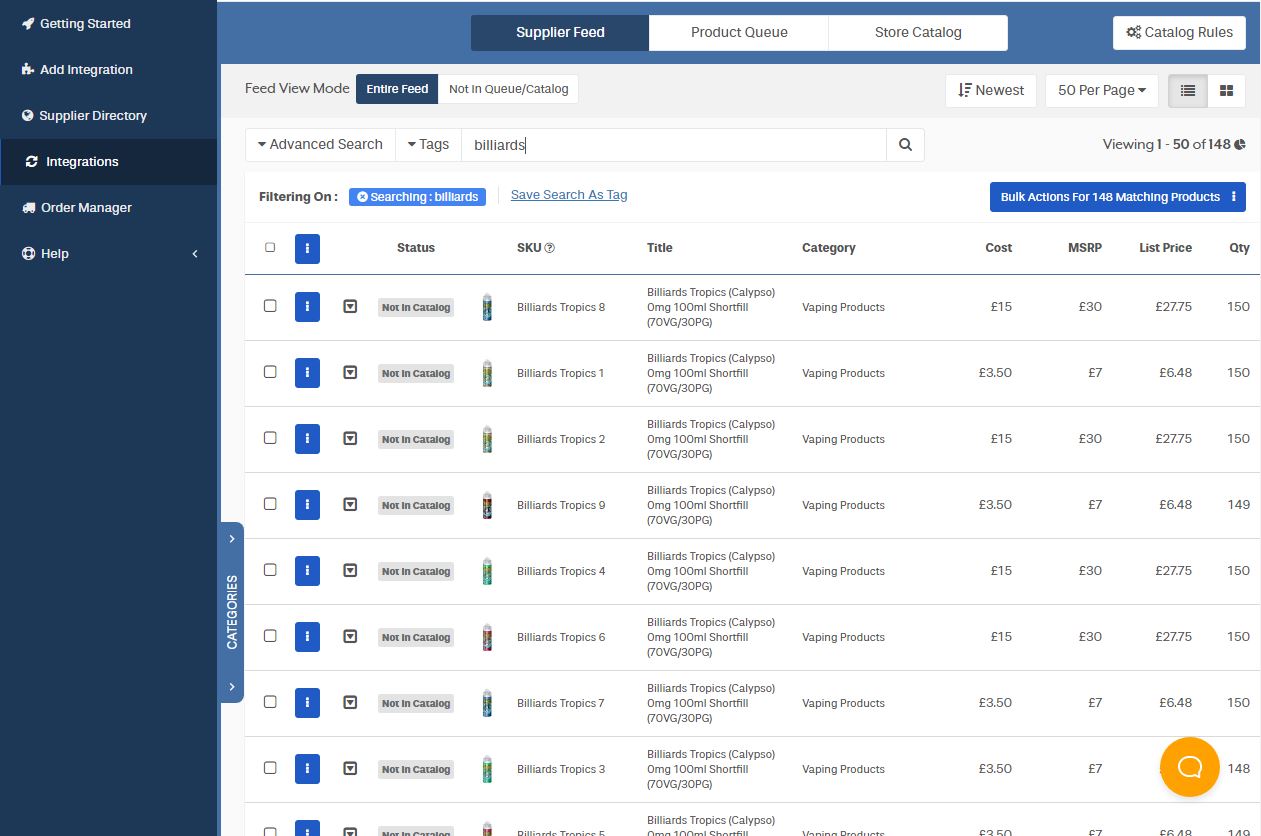Screen dimensions: 1261x836
Task: Open the actions menu for Billiards Tropics 7
Action: coord(307,703)
